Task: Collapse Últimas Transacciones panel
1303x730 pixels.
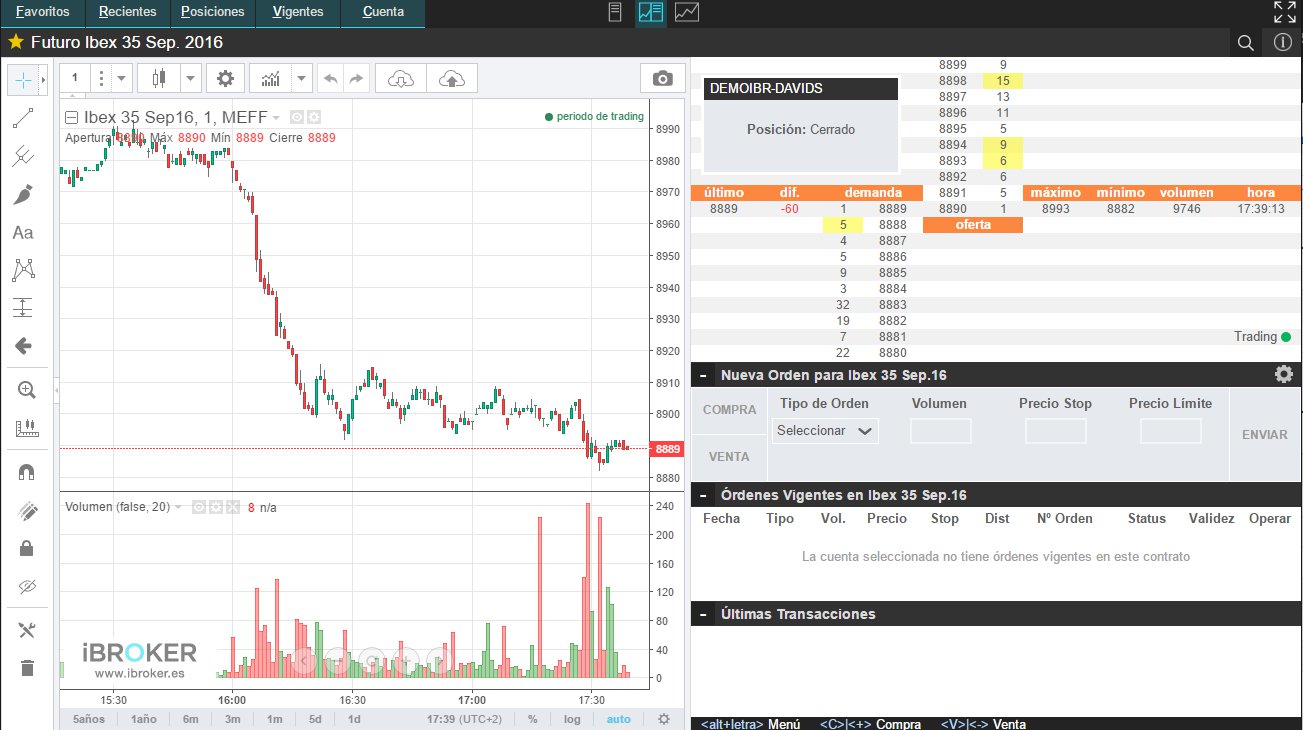Action: [703, 614]
